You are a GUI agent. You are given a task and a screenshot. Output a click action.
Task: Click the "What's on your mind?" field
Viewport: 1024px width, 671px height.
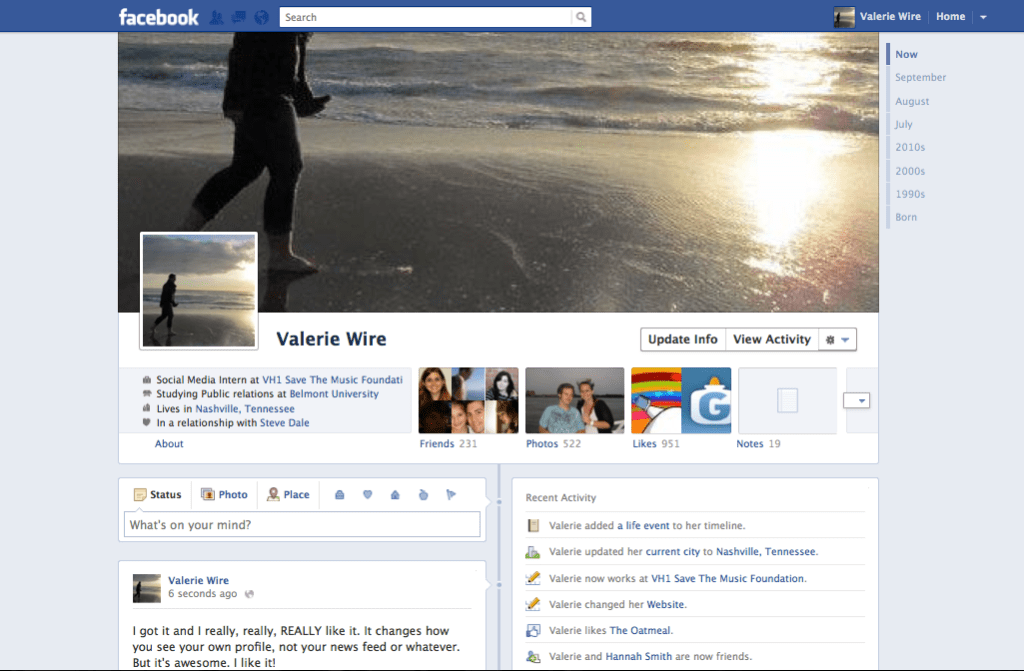(302, 525)
